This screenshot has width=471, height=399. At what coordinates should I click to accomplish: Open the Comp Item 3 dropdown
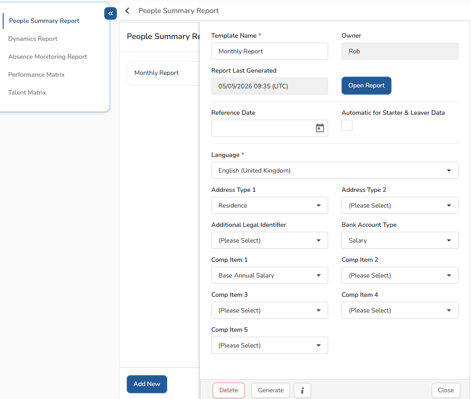pos(269,311)
